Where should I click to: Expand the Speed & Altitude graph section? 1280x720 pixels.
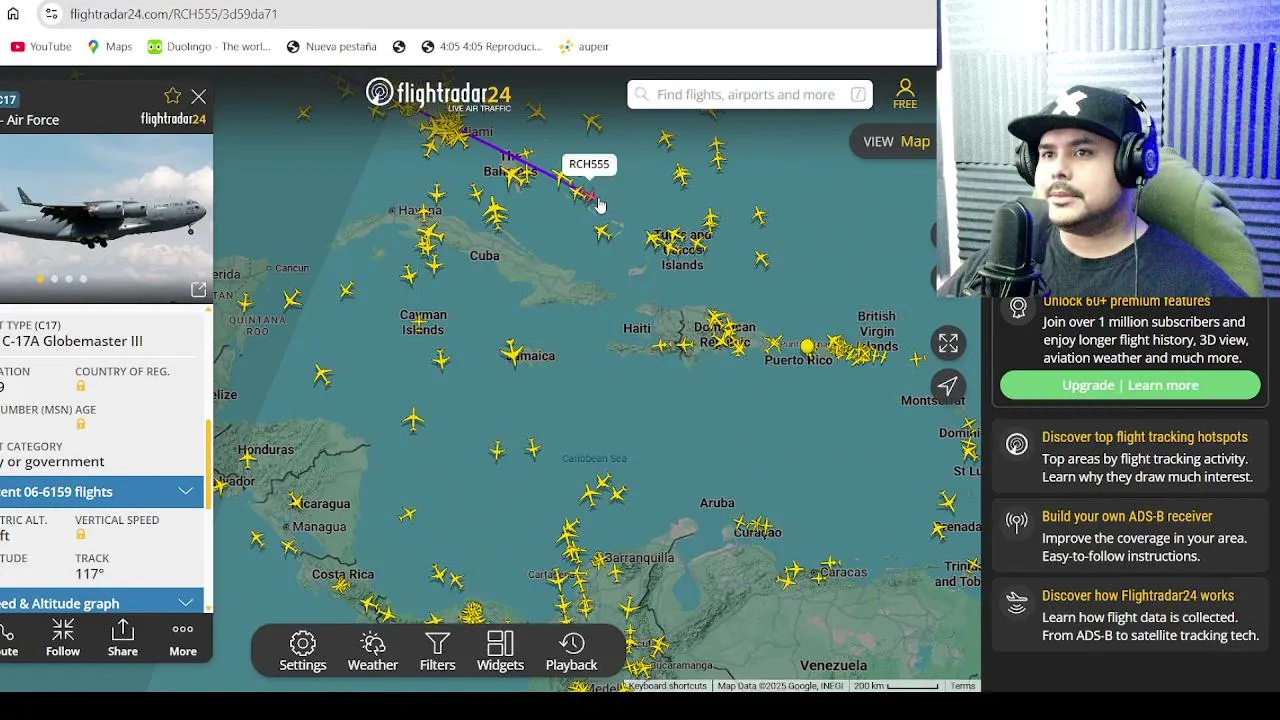point(101,603)
